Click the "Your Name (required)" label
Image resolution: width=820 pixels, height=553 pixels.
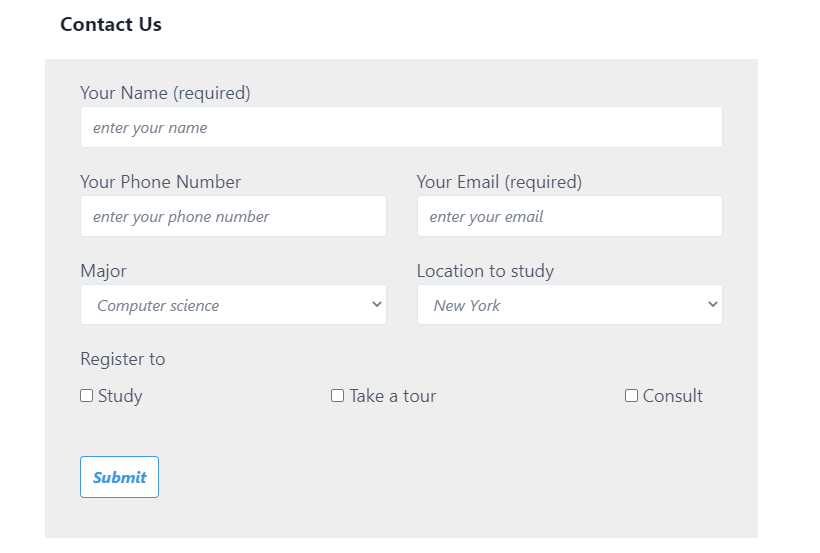(x=165, y=93)
